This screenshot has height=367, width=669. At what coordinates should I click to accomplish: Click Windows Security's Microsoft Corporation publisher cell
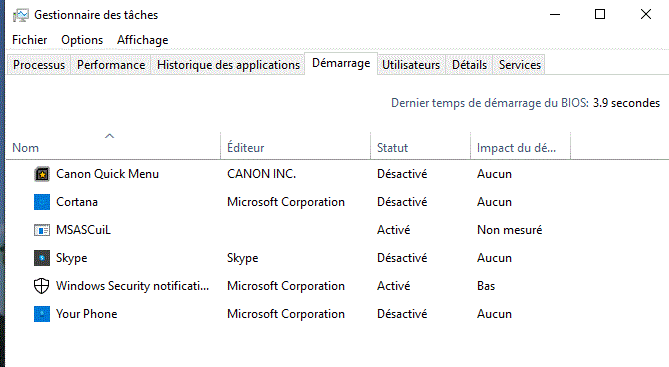pyautogui.click(x=286, y=286)
